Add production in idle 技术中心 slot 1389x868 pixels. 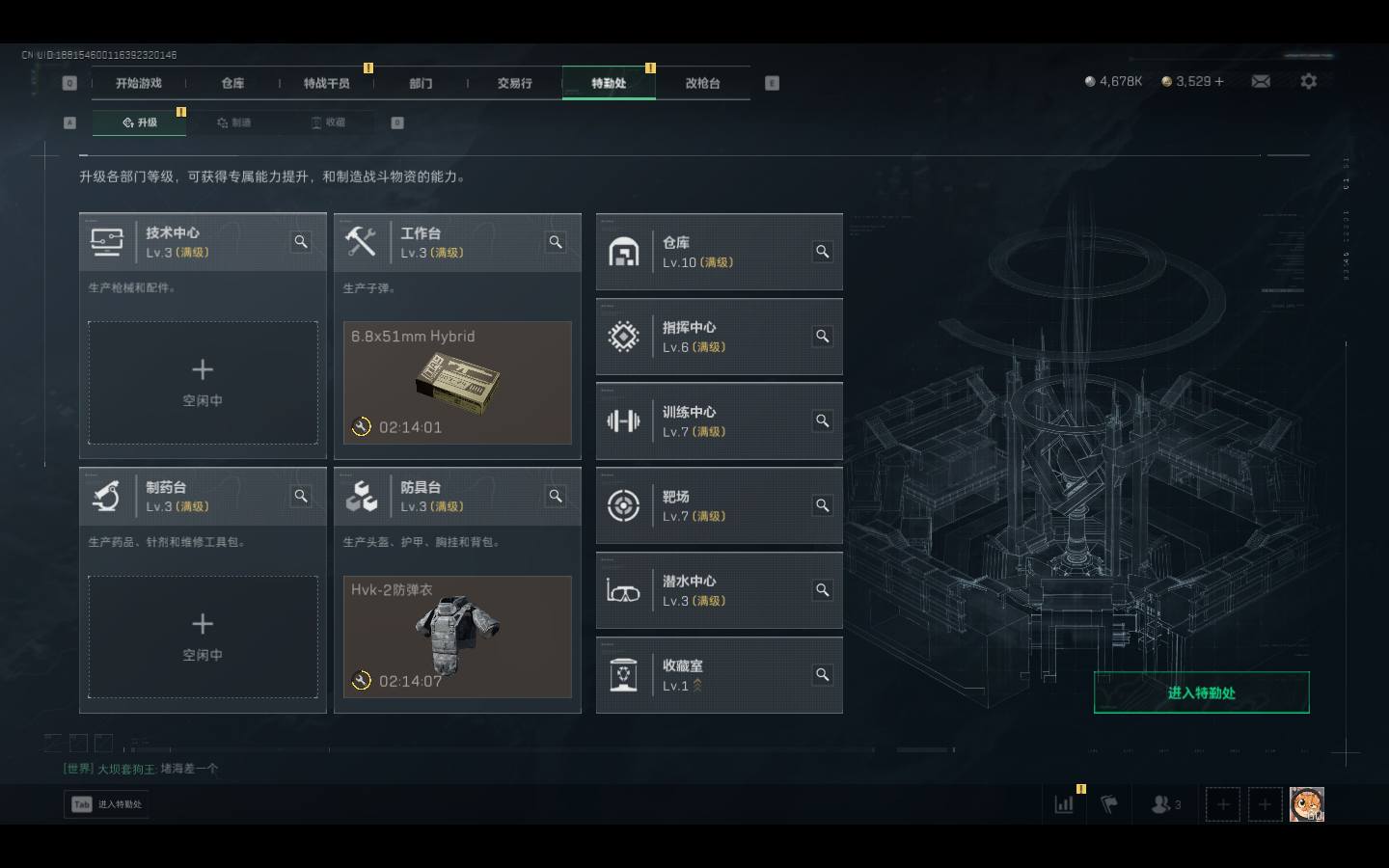pyautogui.click(x=203, y=383)
